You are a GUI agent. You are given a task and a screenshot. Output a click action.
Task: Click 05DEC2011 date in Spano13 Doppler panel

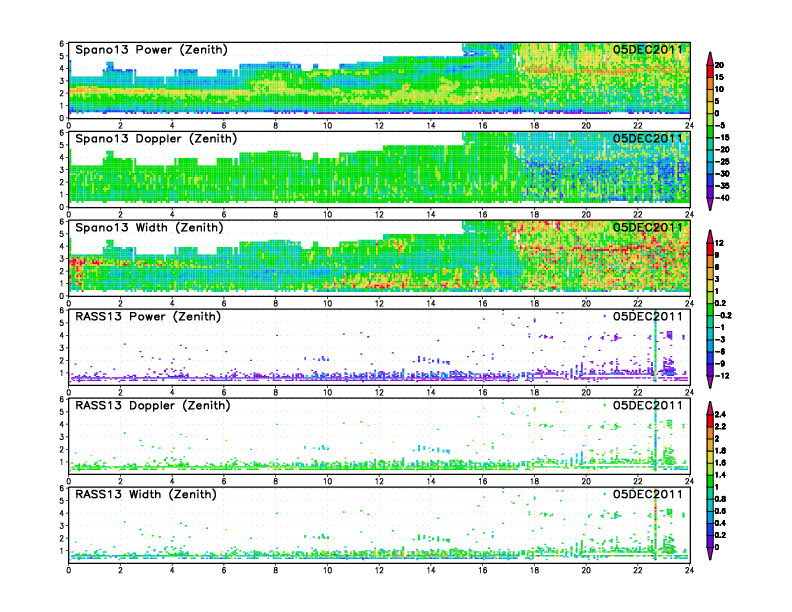(x=648, y=139)
